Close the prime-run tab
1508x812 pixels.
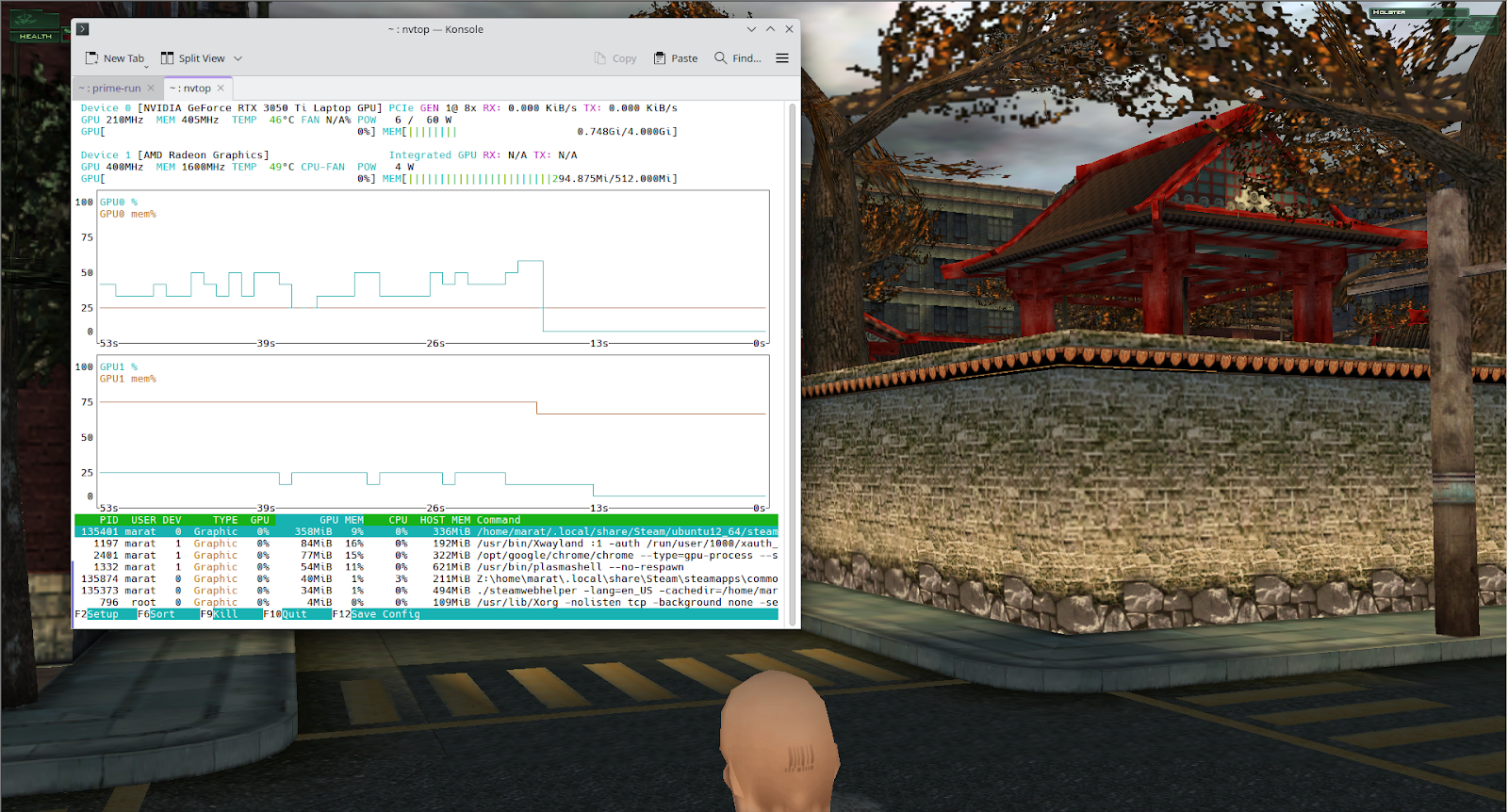pyautogui.click(x=151, y=89)
